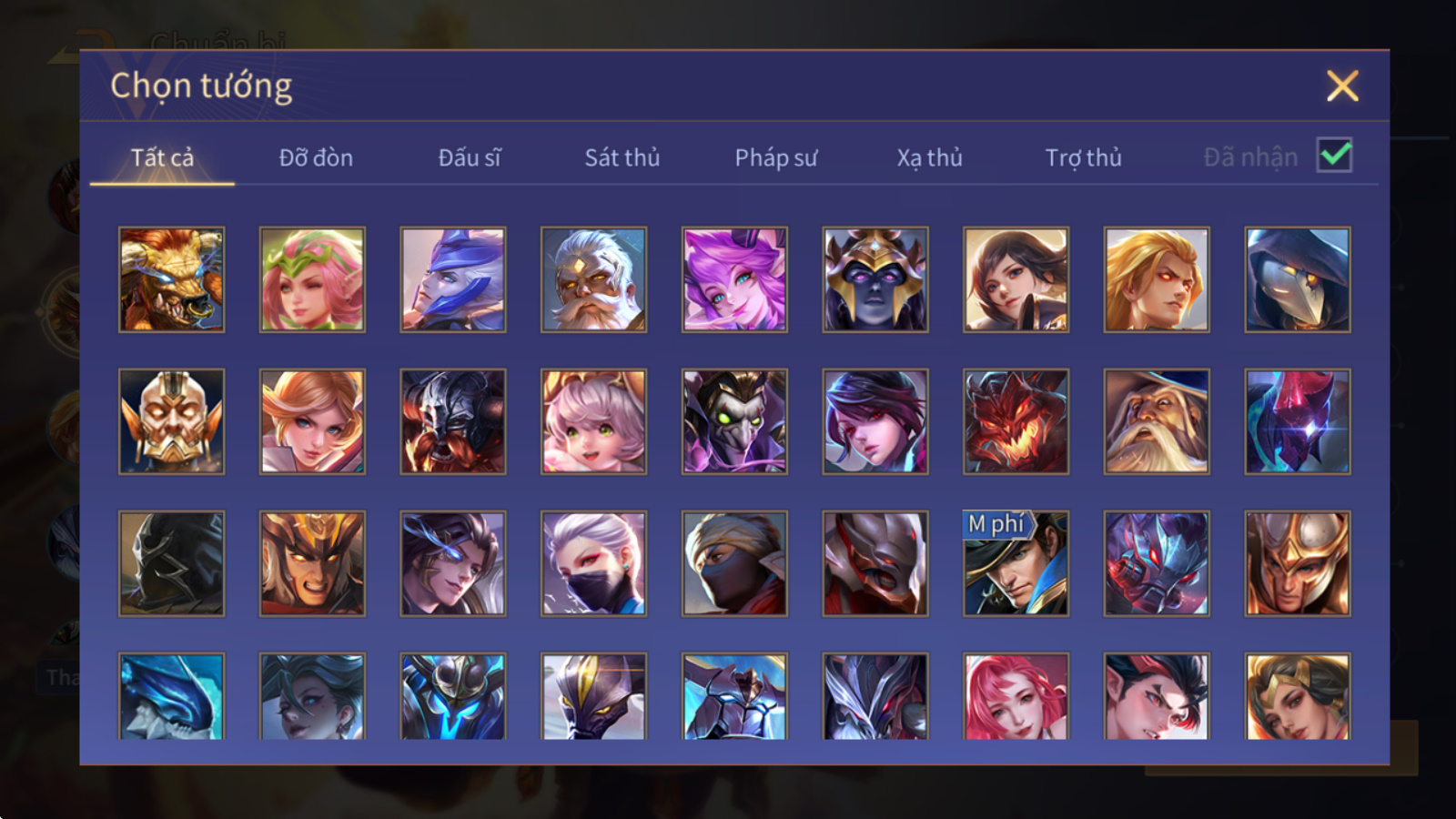Show the Pháp sư heroes tab
This screenshot has width=1456, height=819.
tap(776, 157)
